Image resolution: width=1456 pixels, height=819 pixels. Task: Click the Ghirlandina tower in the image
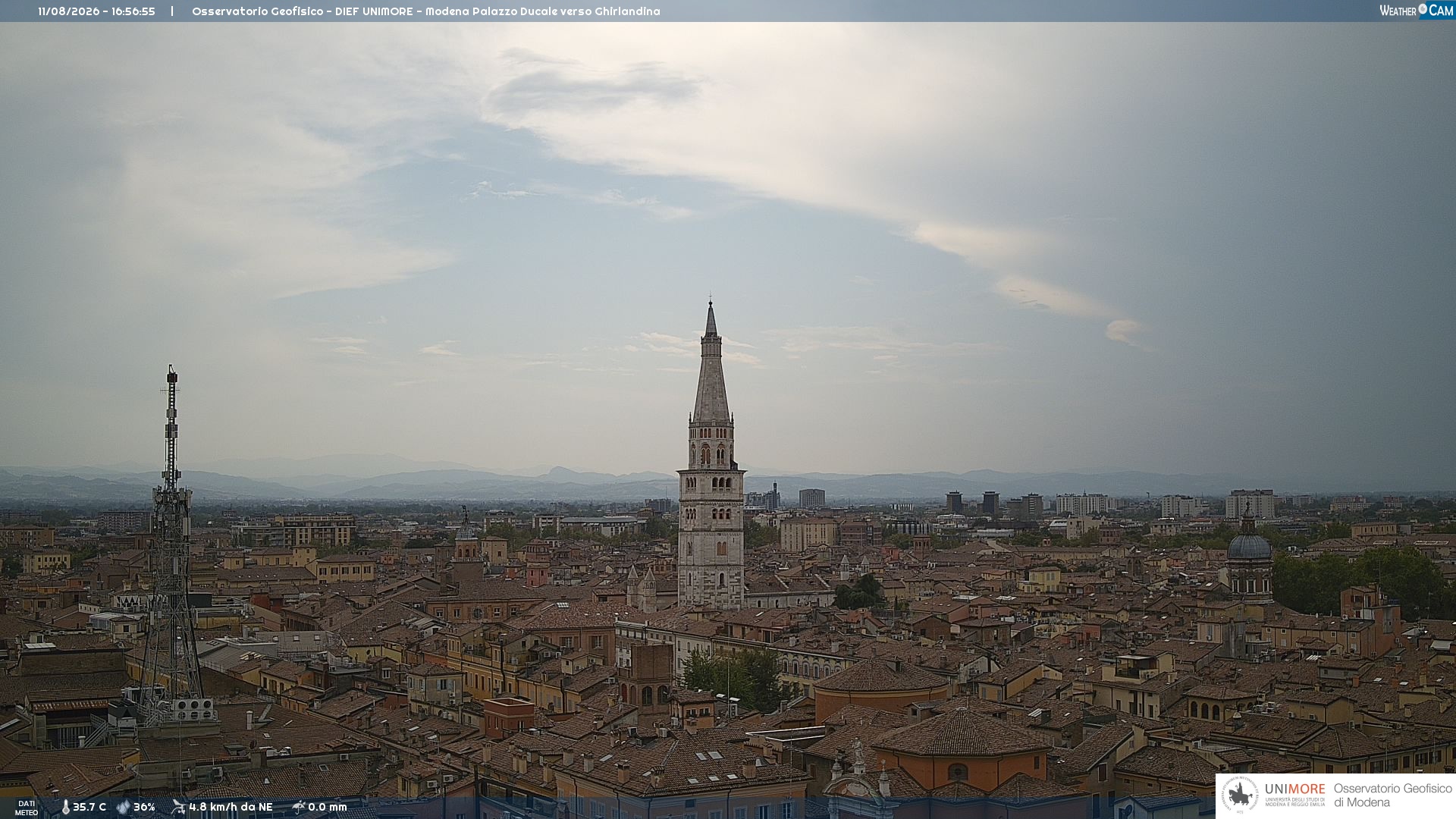point(711,455)
